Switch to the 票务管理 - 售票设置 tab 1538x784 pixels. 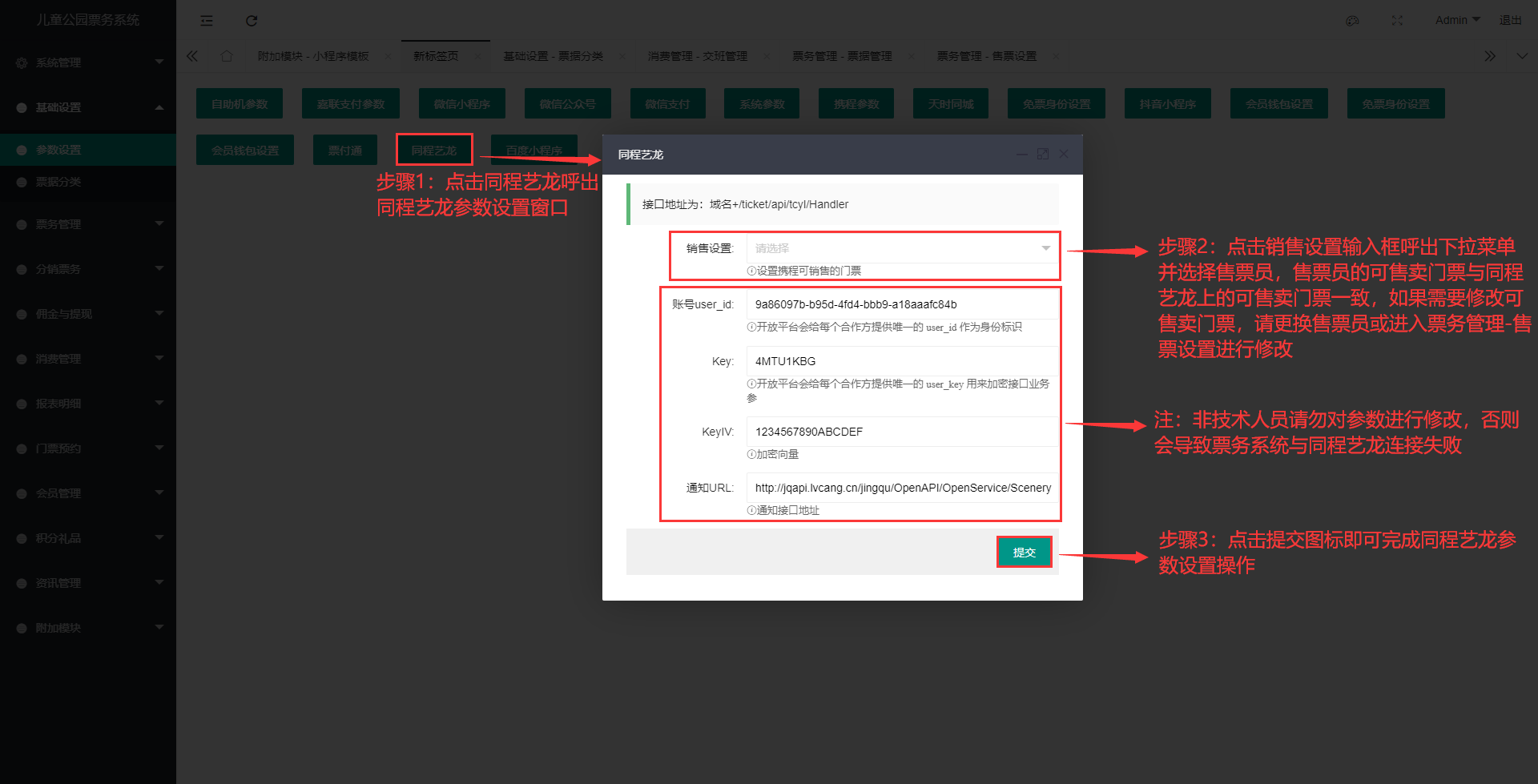pos(987,56)
